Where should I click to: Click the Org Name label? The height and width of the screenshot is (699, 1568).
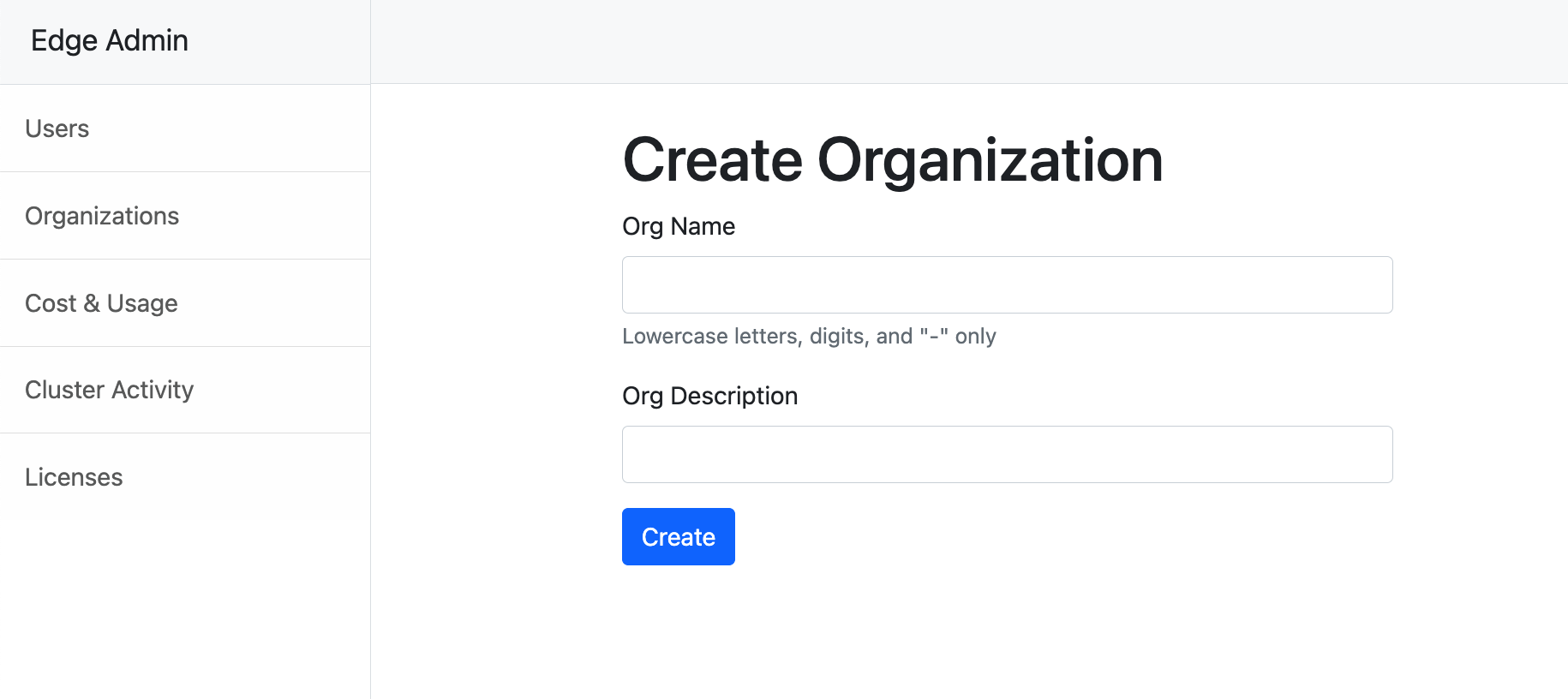point(679,226)
